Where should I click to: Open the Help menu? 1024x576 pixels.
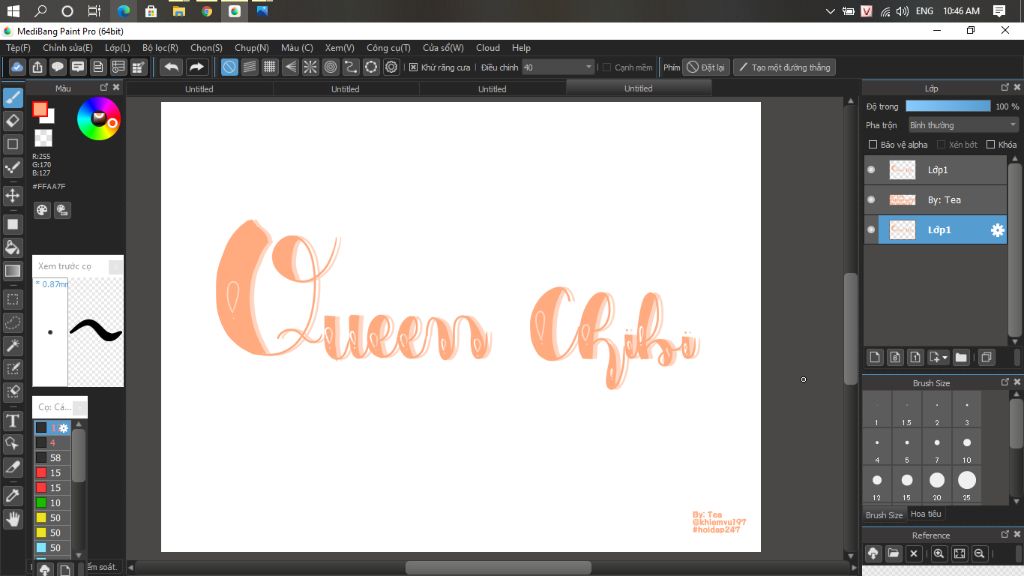[521, 48]
